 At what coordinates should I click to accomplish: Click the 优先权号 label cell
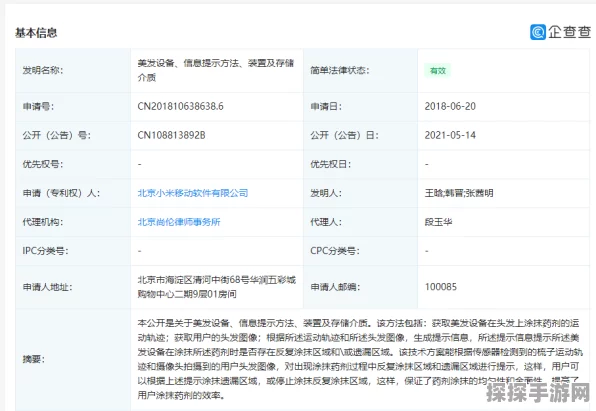click(73, 164)
